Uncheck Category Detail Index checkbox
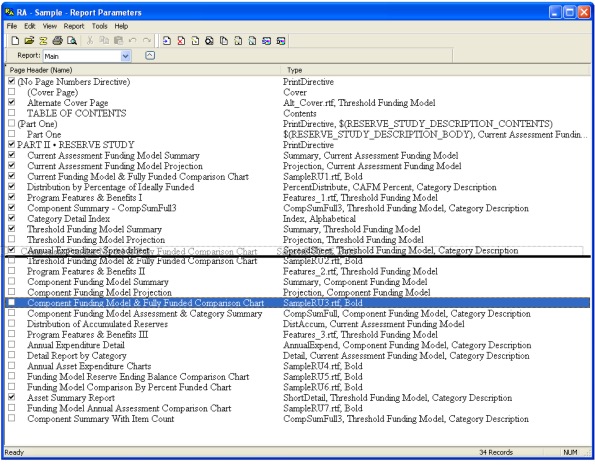This screenshot has width=595, height=469. 11,218
